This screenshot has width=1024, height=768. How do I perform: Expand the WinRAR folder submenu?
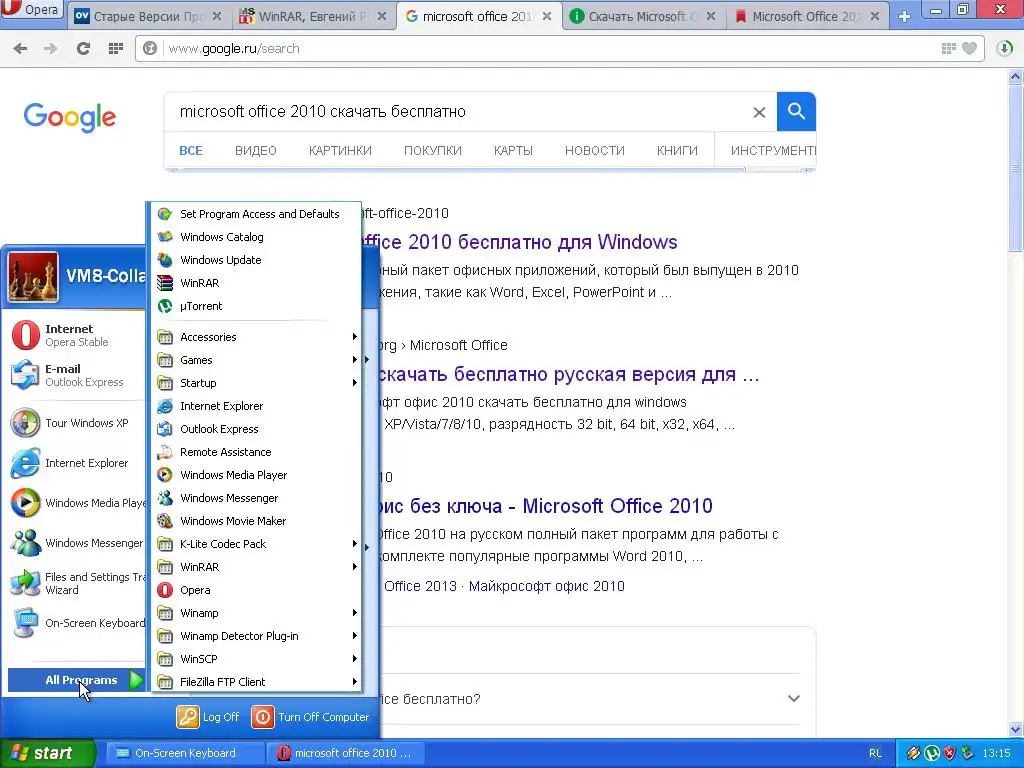point(256,567)
